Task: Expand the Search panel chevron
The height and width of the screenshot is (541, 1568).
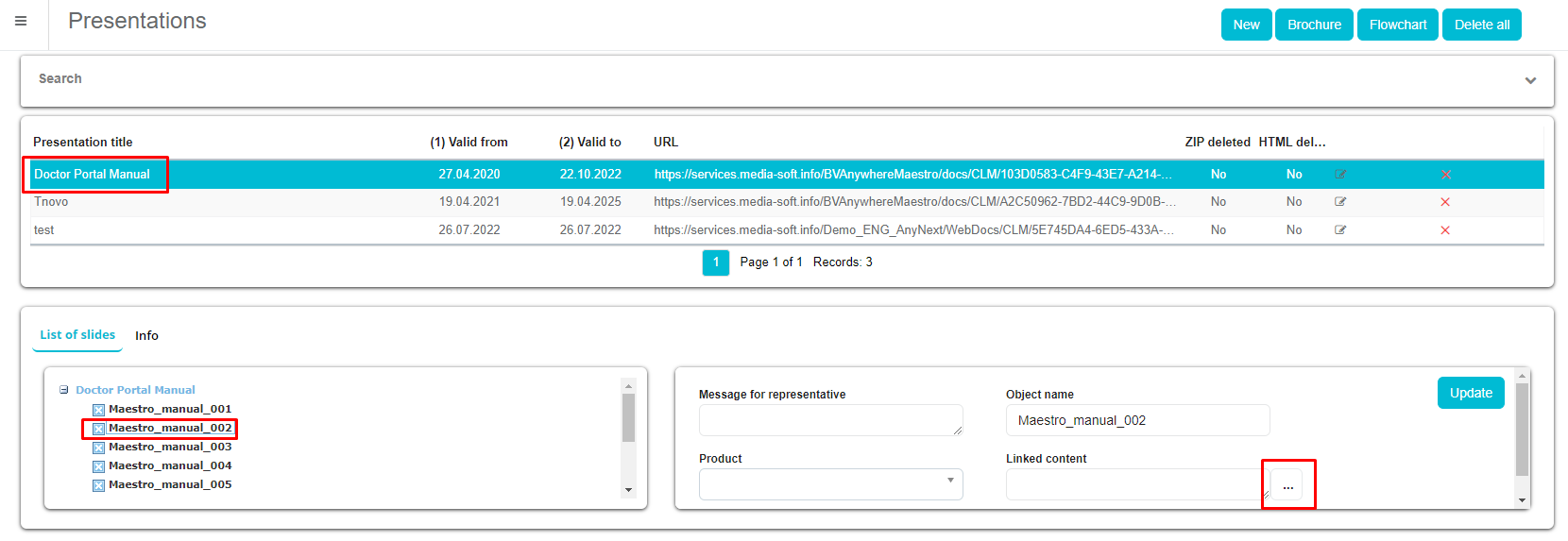Action: click(1530, 80)
